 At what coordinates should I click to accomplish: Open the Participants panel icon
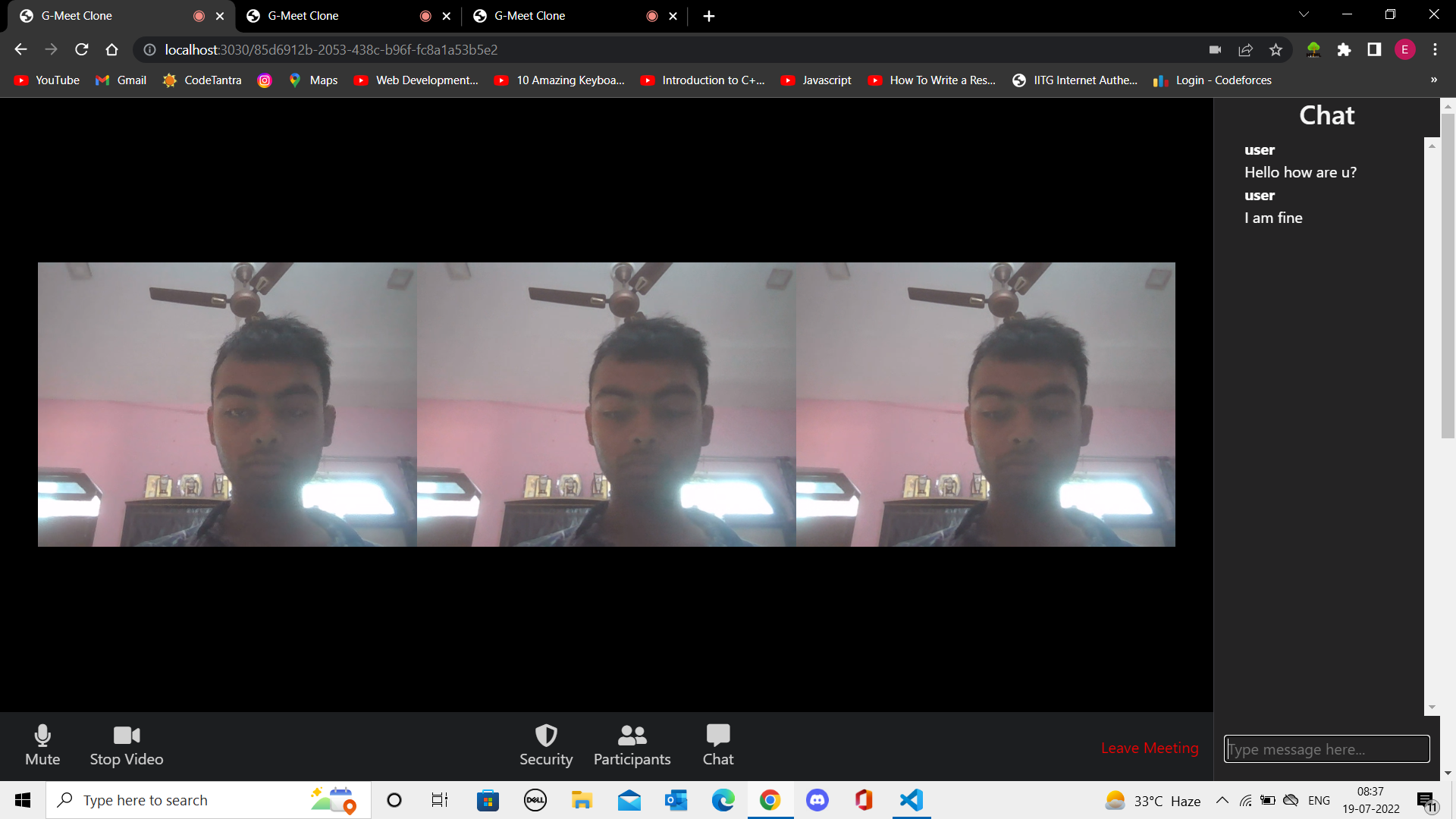coord(632,736)
